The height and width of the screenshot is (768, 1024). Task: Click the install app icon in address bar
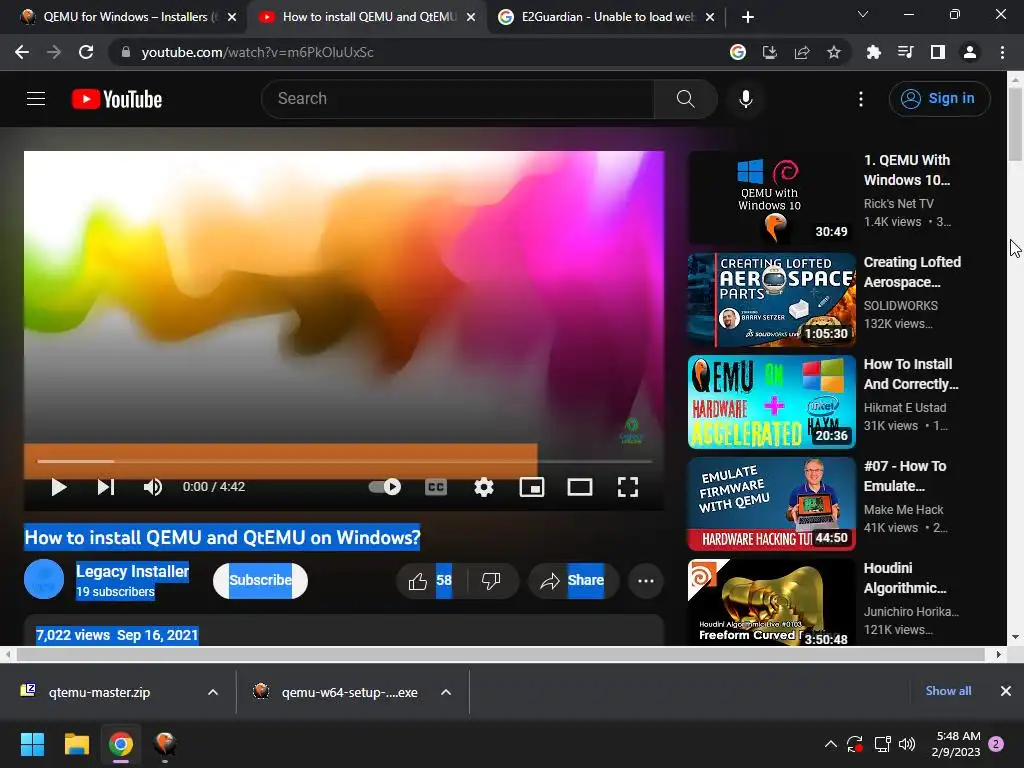click(770, 52)
